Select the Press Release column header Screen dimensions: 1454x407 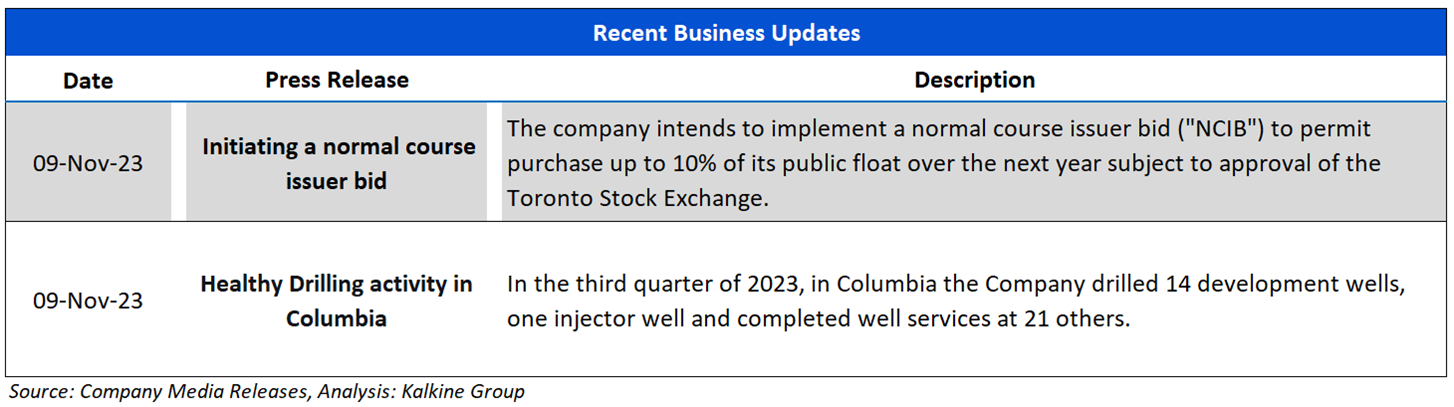tap(337, 80)
